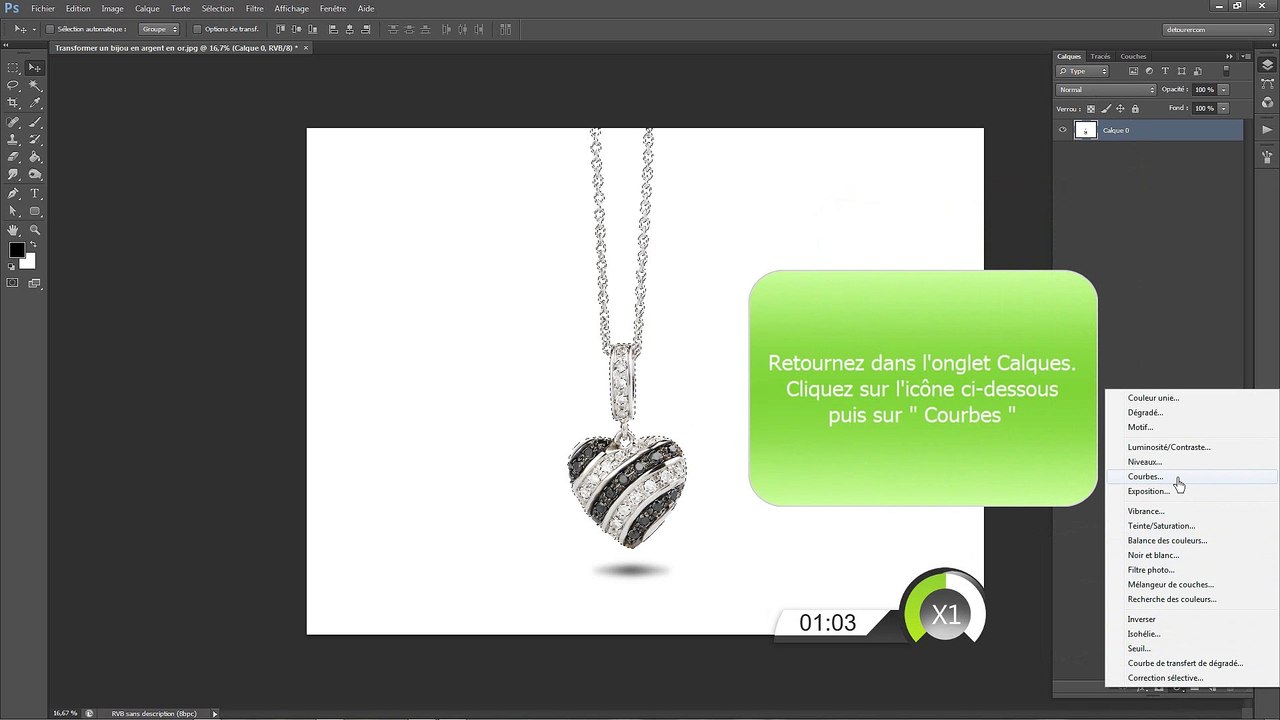
Task: Select the Paint Bucket tool
Action: point(35,157)
